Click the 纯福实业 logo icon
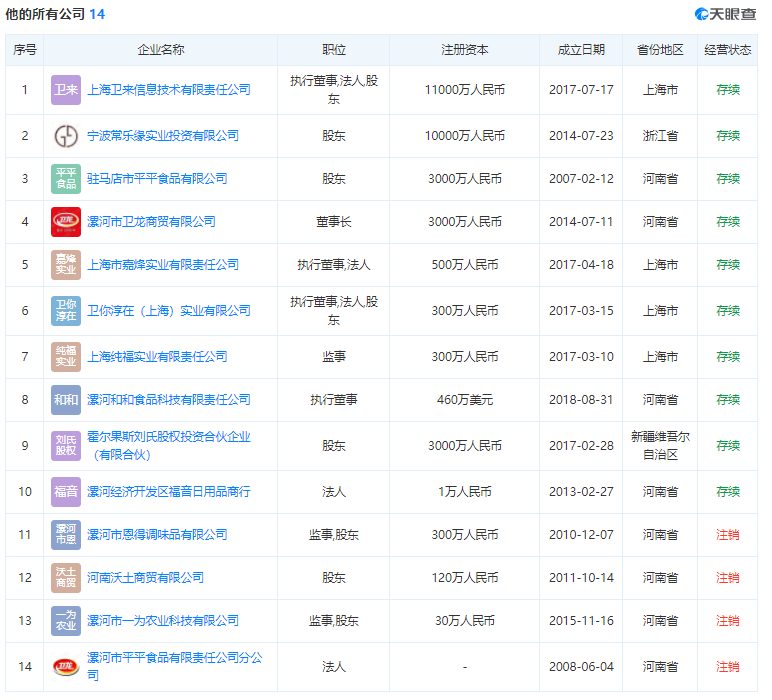Image resolution: width=772 pixels, height=700 pixels. 66,357
